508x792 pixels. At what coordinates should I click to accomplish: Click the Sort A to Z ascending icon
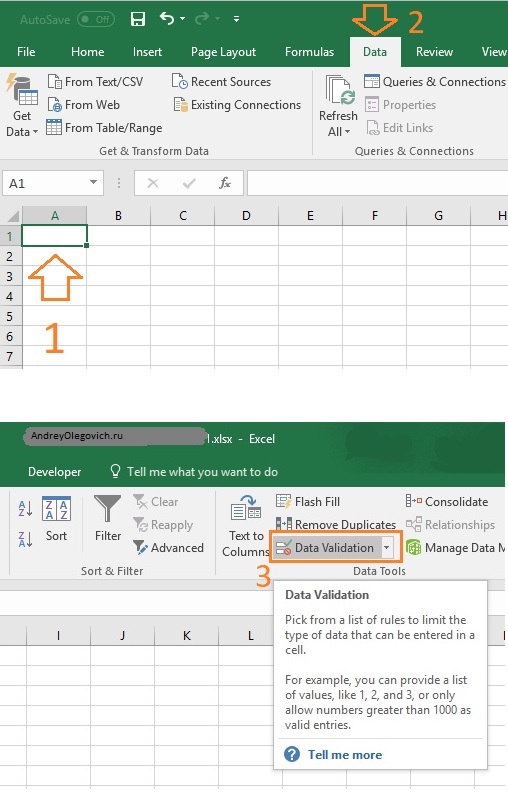click(x=25, y=508)
